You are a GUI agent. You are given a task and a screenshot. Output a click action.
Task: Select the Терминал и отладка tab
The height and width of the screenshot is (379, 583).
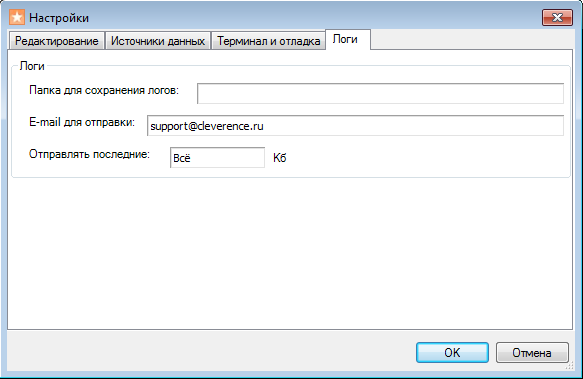(x=268, y=41)
